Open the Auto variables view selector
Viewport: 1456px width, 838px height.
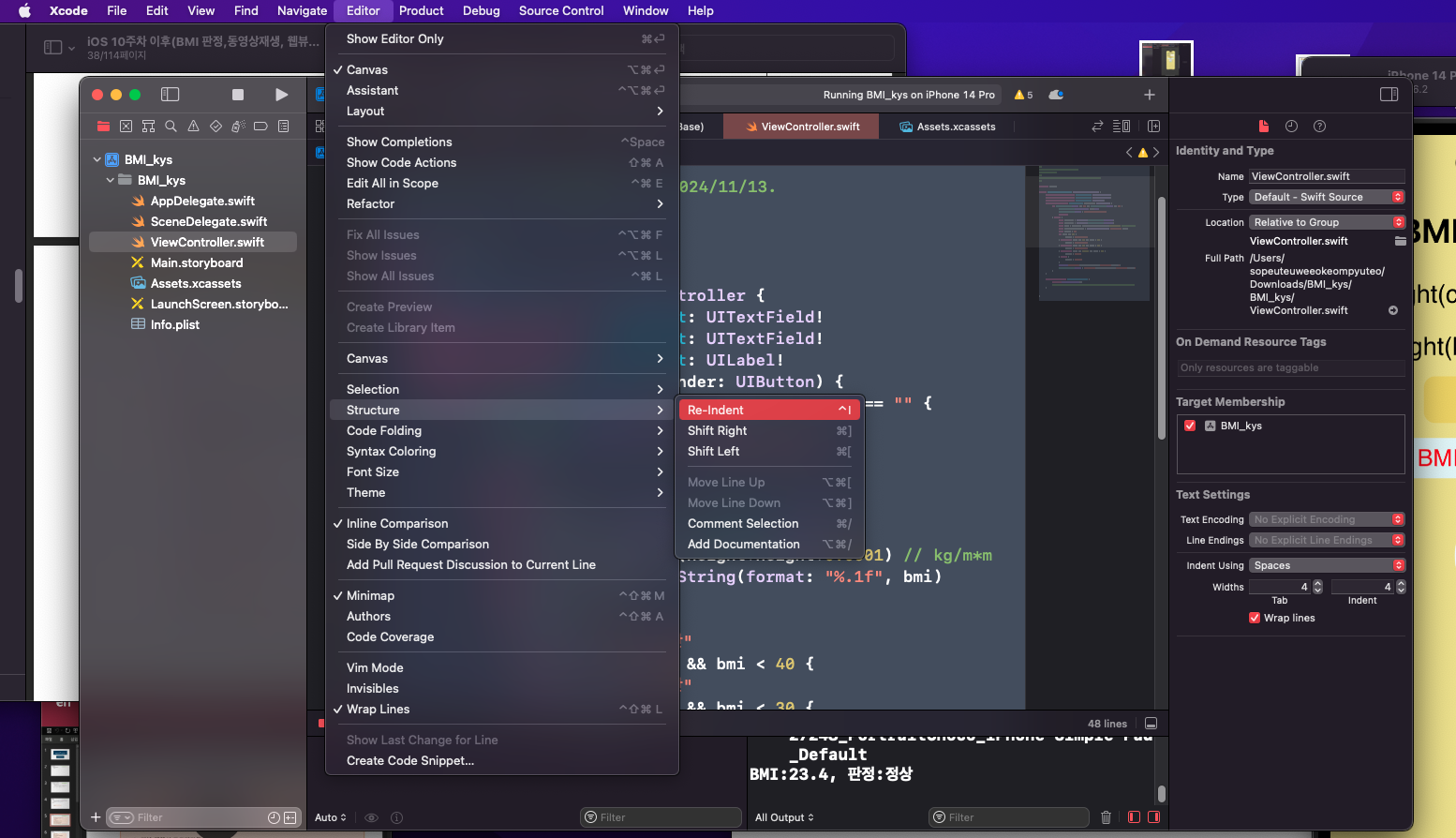[330, 817]
